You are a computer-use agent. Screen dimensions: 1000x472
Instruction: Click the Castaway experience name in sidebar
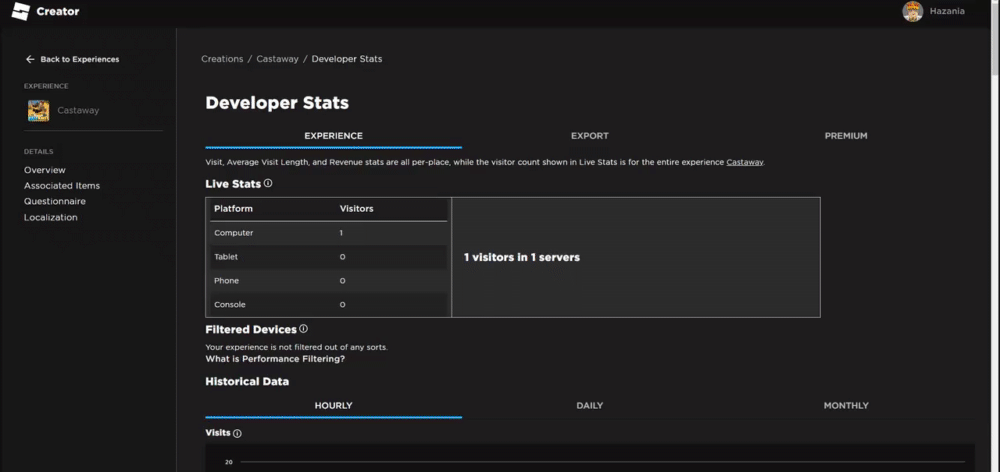tap(78, 110)
